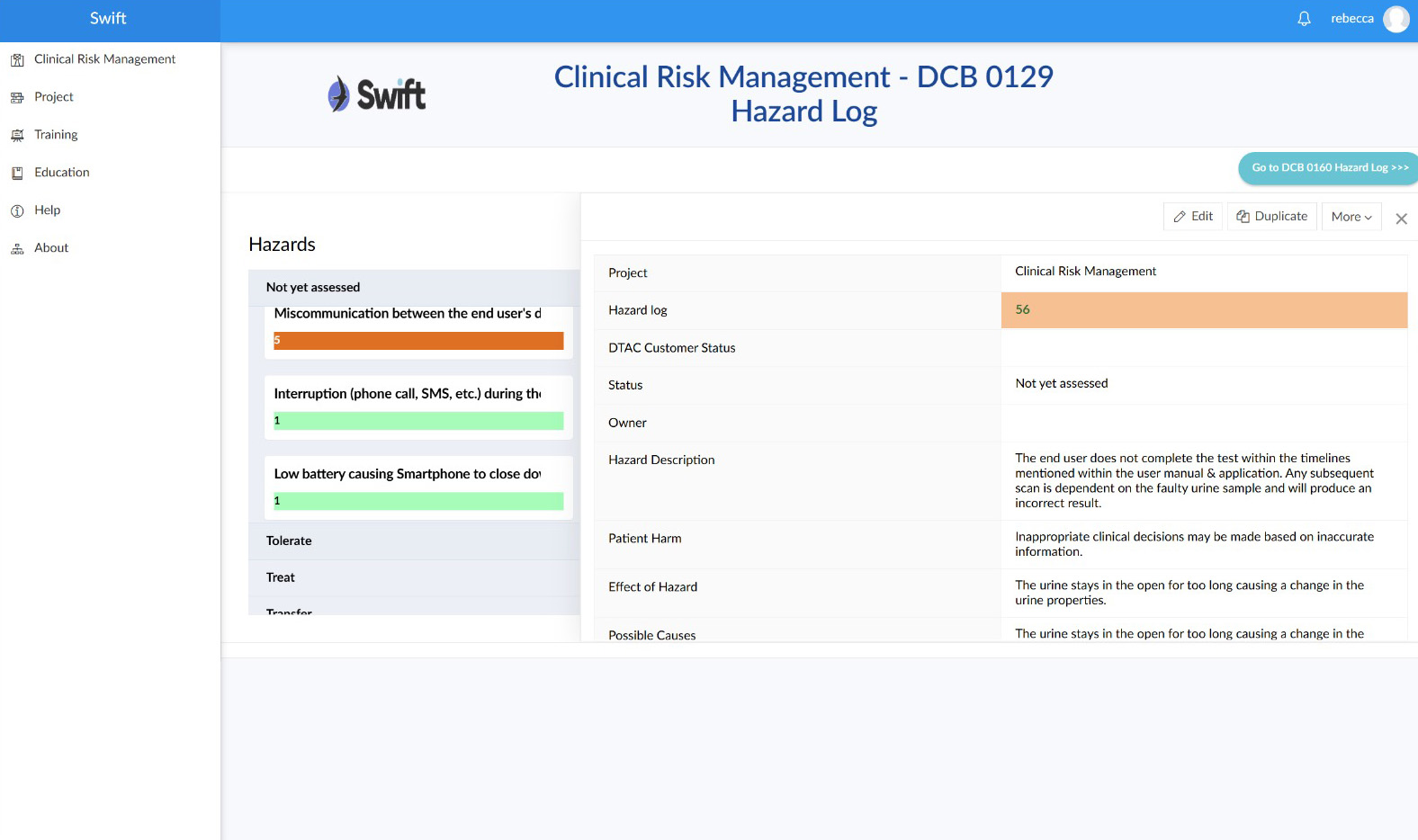Image resolution: width=1418 pixels, height=840 pixels.
Task: Click the Edit button
Action: point(1193,217)
